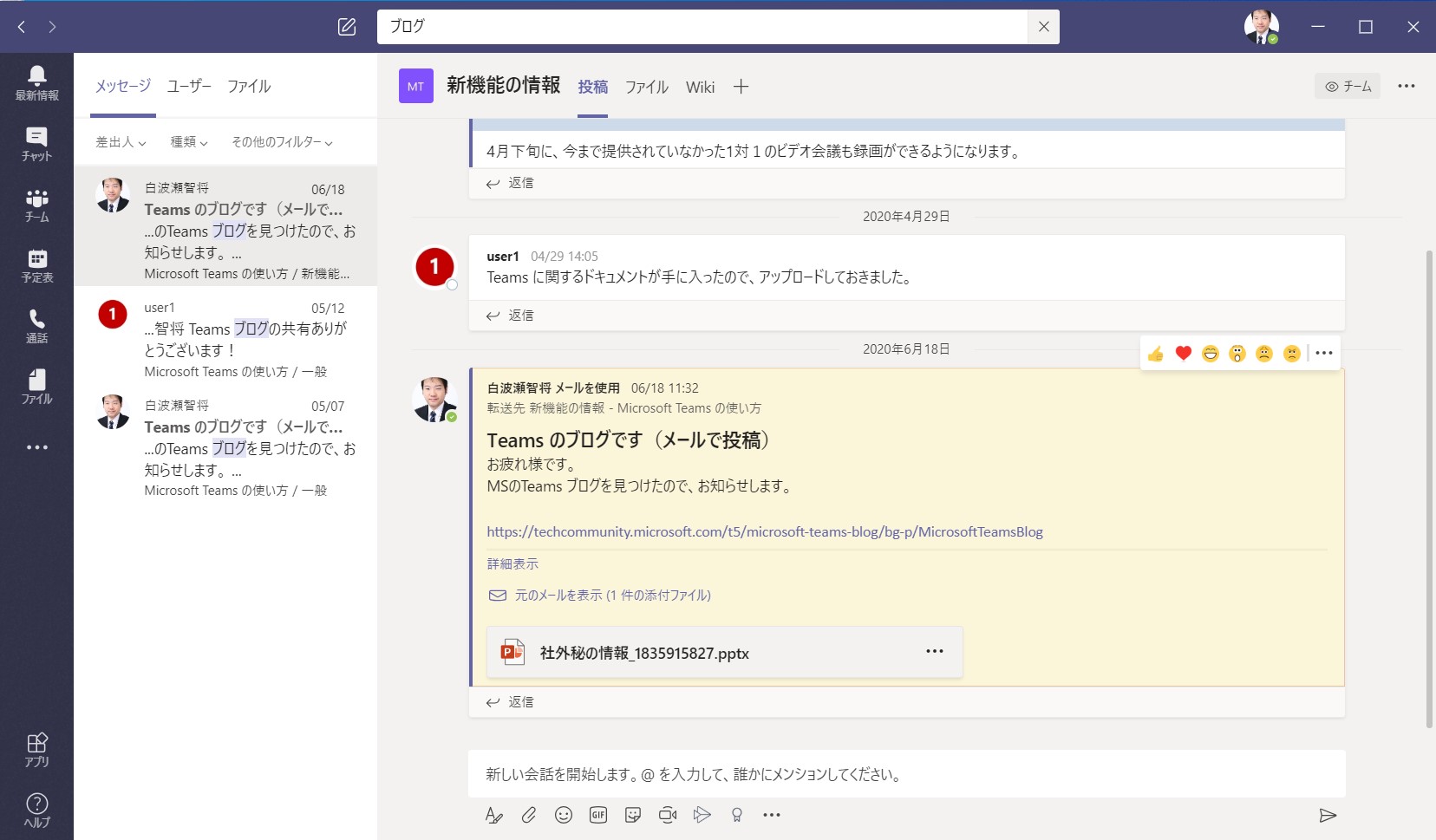Expand その他のフィルター dropdown

tap(282, 142)
